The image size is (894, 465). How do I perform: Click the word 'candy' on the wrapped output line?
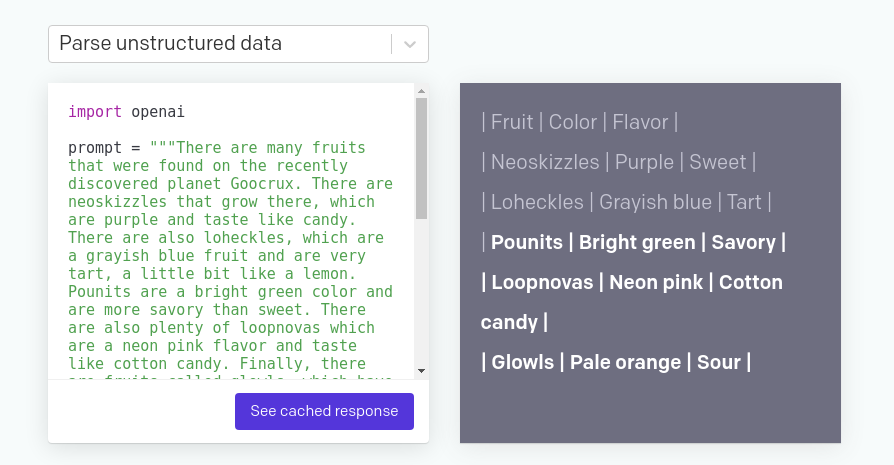coord(509,322)
